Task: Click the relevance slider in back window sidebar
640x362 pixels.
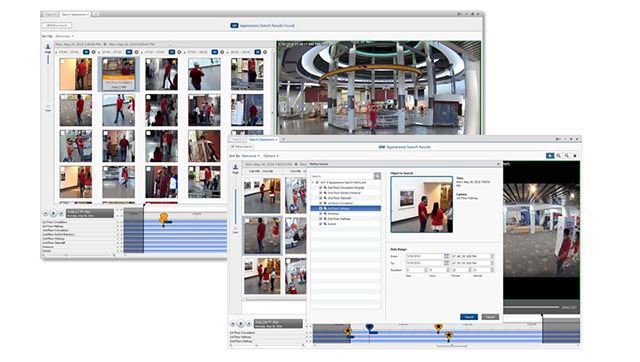Action: 48,80
